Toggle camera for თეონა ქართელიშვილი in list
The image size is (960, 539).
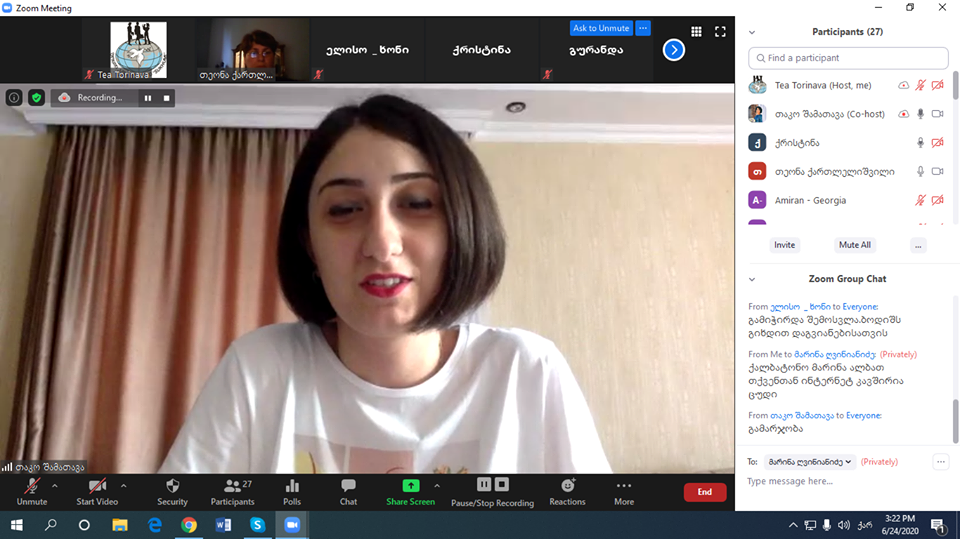[937, 172]
